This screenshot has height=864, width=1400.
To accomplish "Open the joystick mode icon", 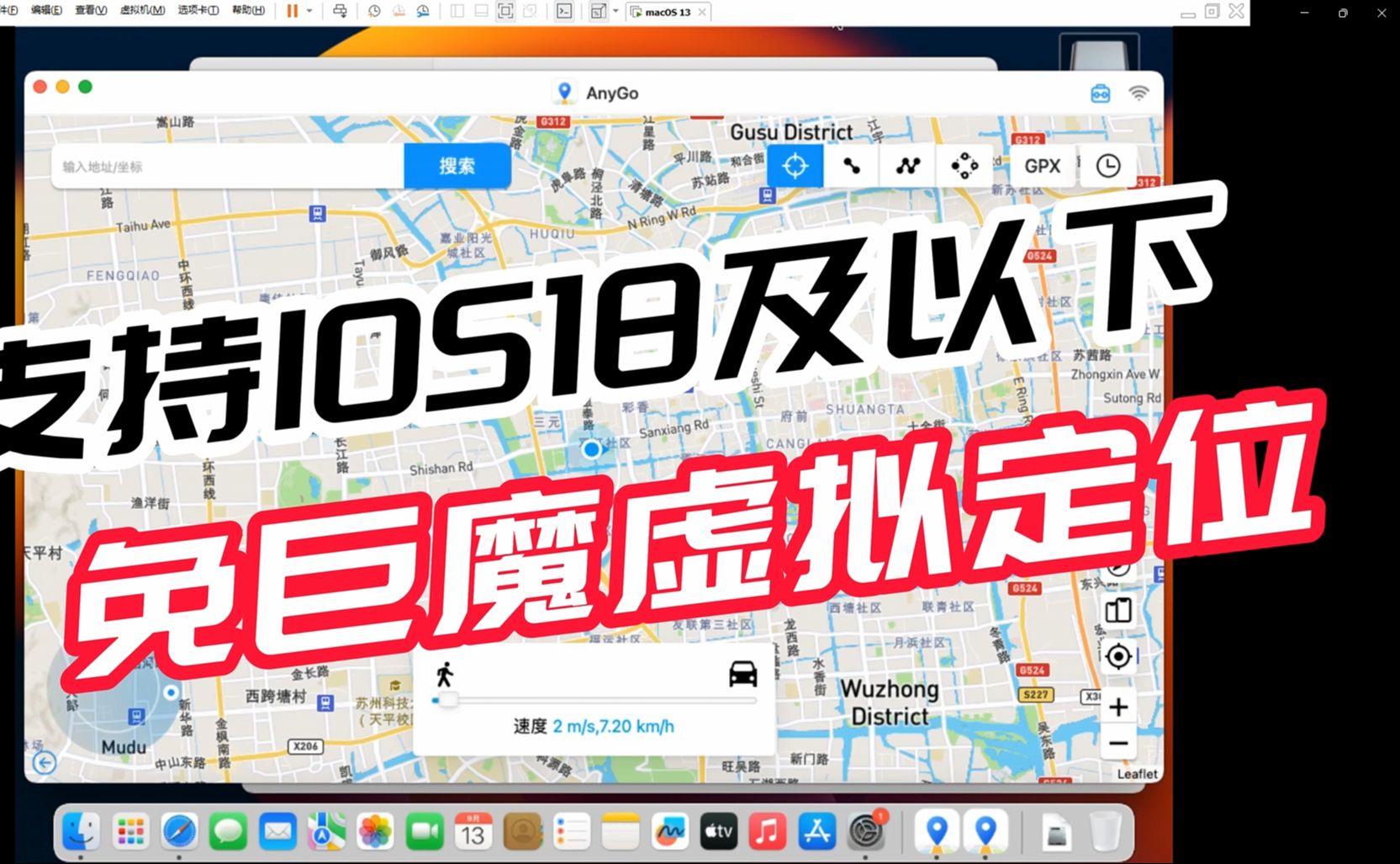I will tap(964, 166).
